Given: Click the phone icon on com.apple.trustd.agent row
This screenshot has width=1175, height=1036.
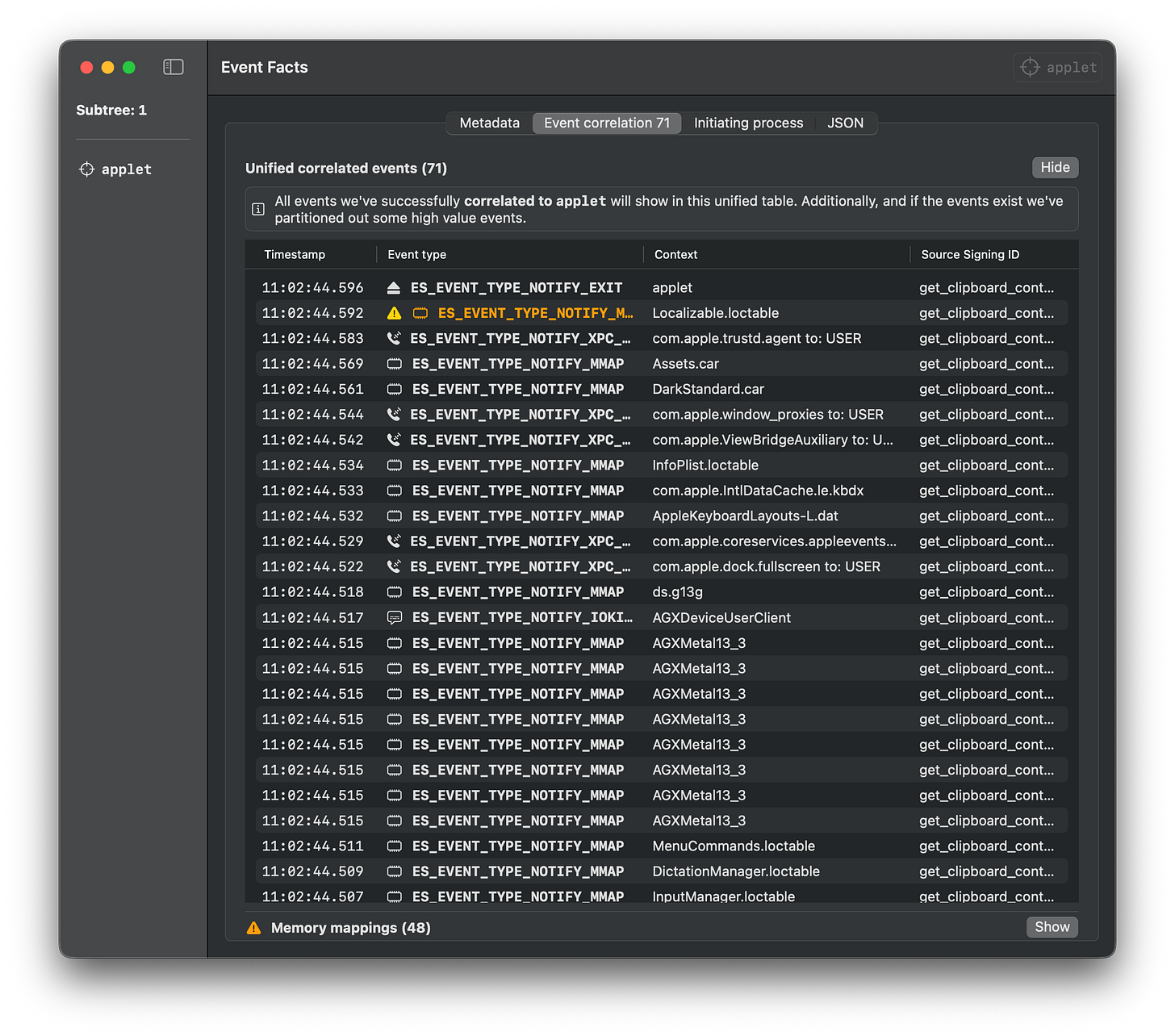Looking at the screenshot, I should click(394, 339).
